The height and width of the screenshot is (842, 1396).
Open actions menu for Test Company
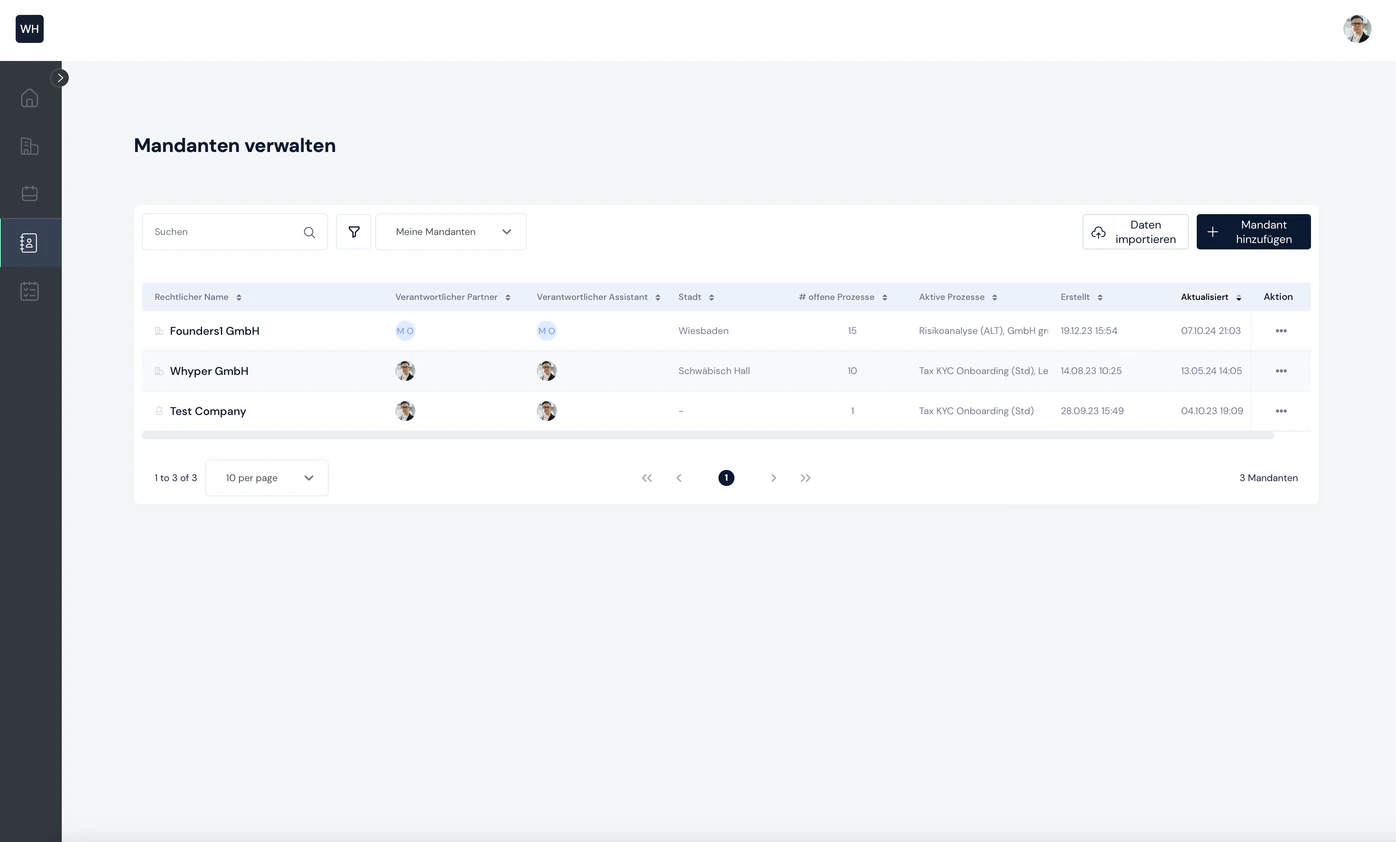(1281, 411)
